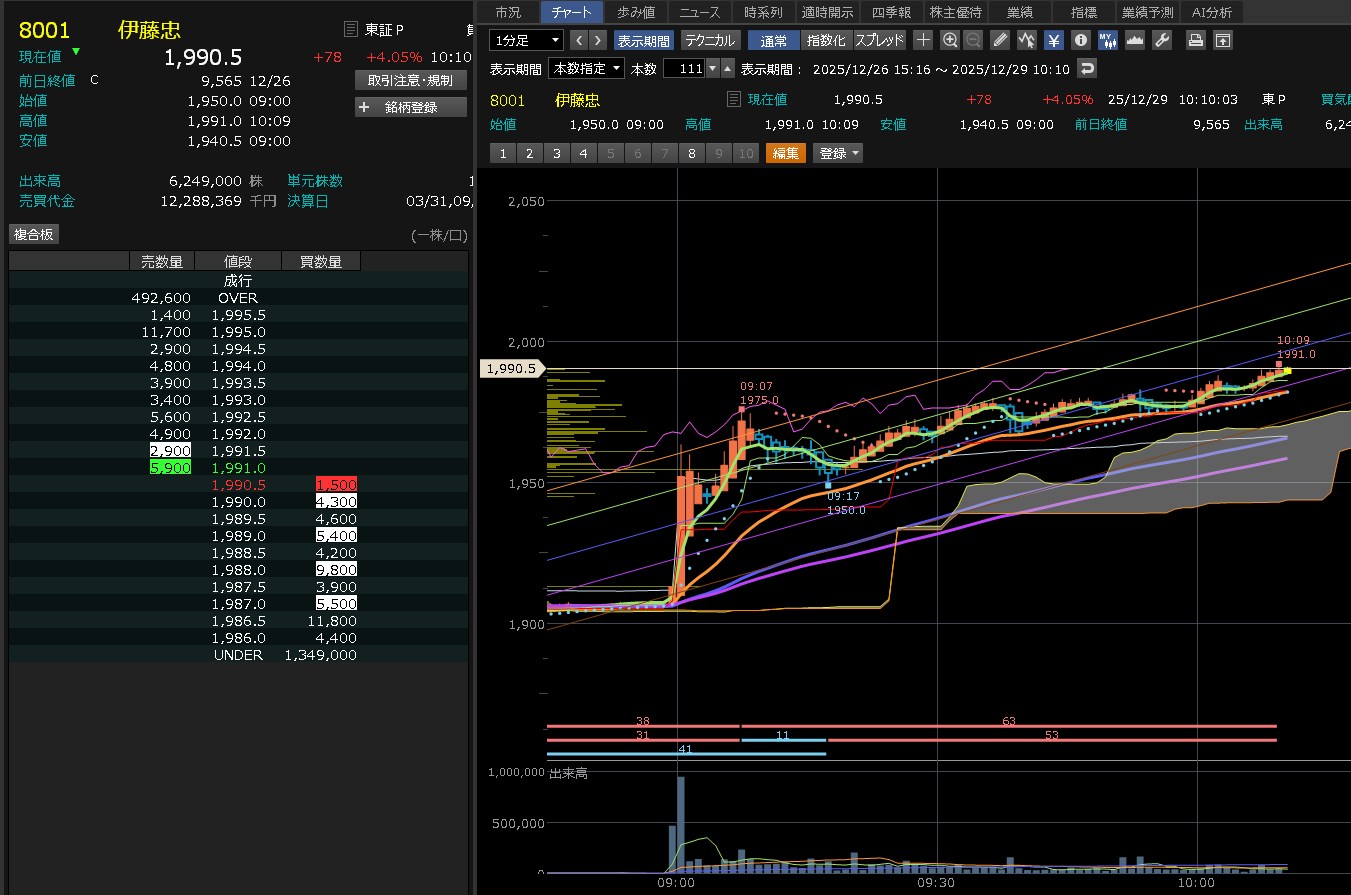1351x895 pixels.
Task: Open chart settings wrench icon
Action: (1161, 40)
